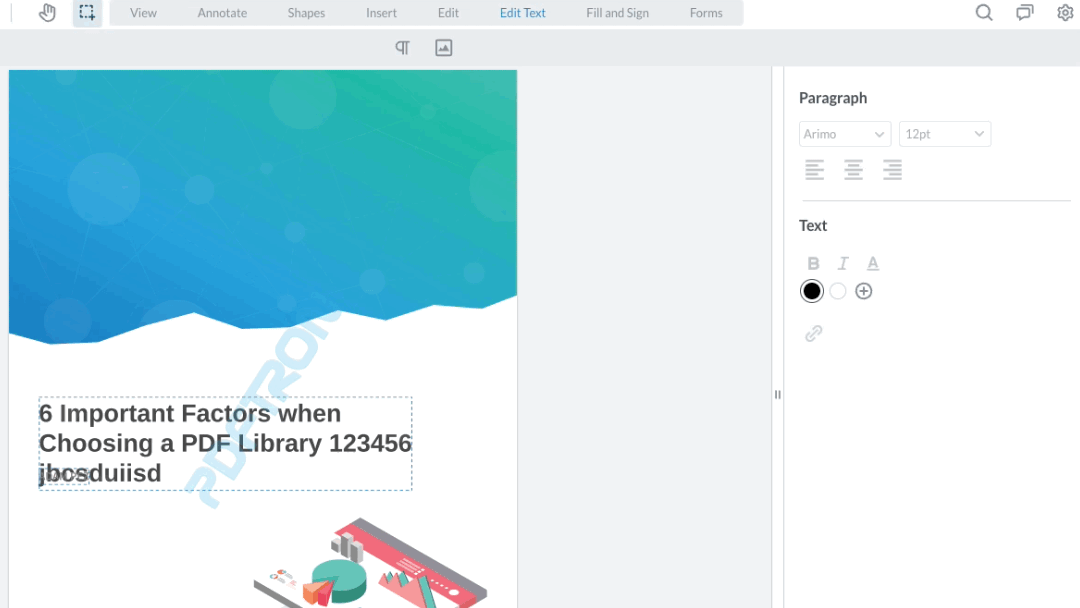The image size is (1080, 608).
Task: Toggle underline formatting on text
Action: (872, 263)
